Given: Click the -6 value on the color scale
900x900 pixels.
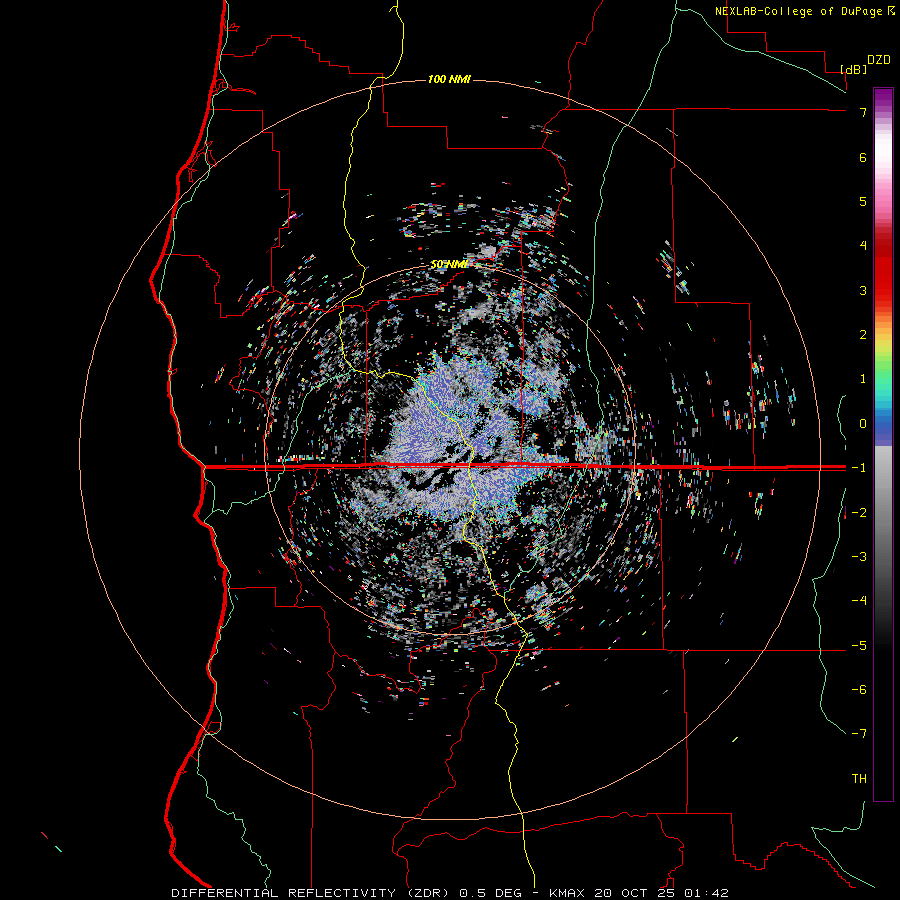Looking at the screenshot, I should pos(859,690).
